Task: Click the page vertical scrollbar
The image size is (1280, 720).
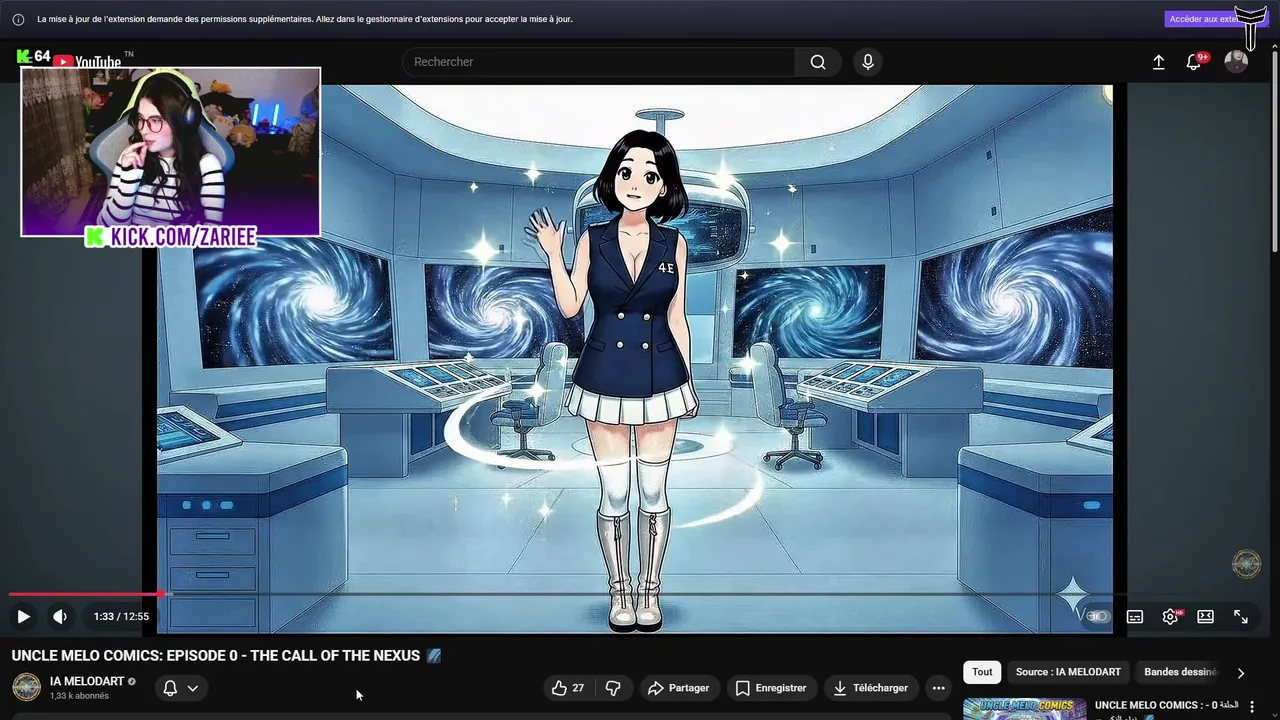Action: [1274, 150]
